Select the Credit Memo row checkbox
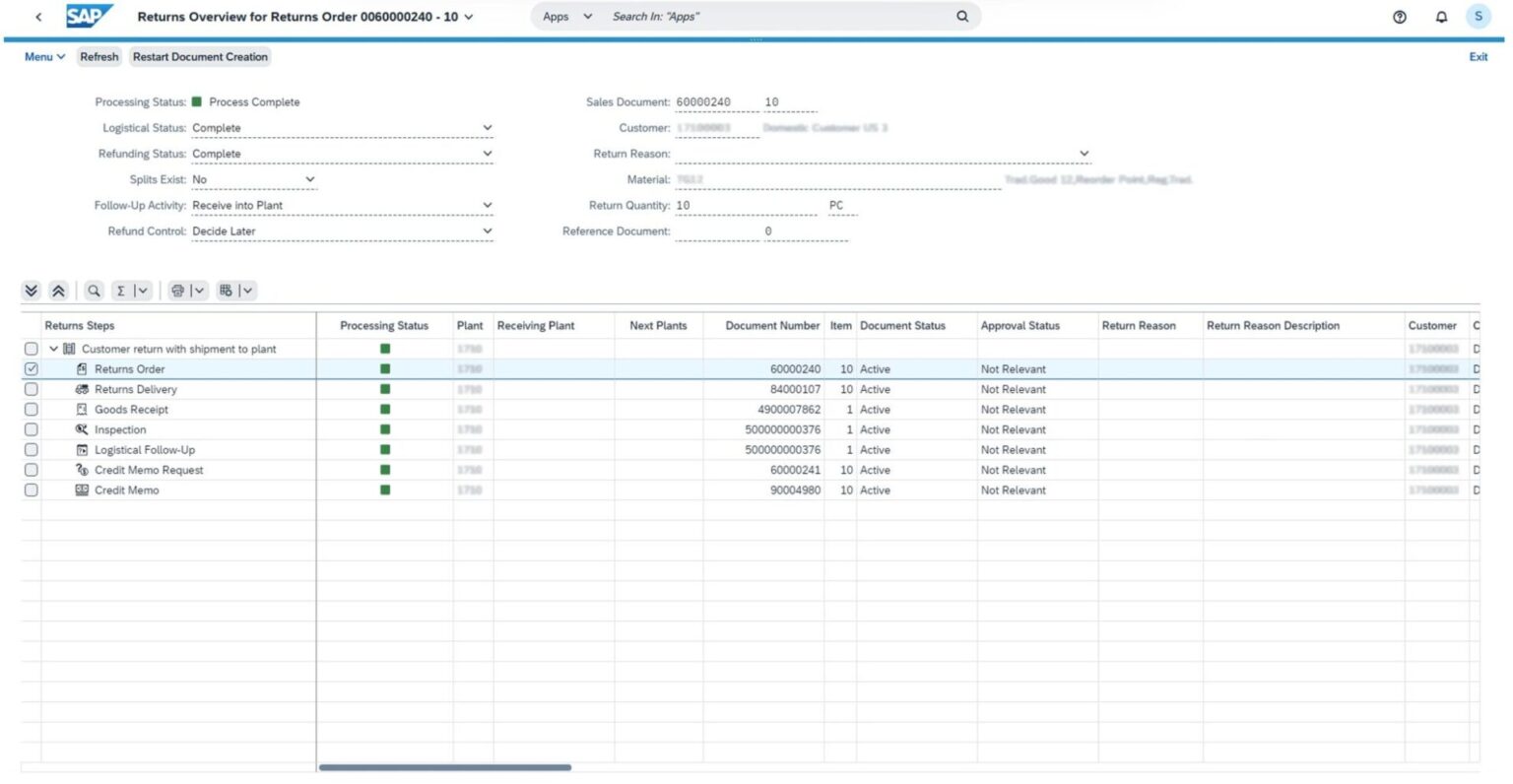The height and width of the screenshot is (784, 1513). coord(32,490)
